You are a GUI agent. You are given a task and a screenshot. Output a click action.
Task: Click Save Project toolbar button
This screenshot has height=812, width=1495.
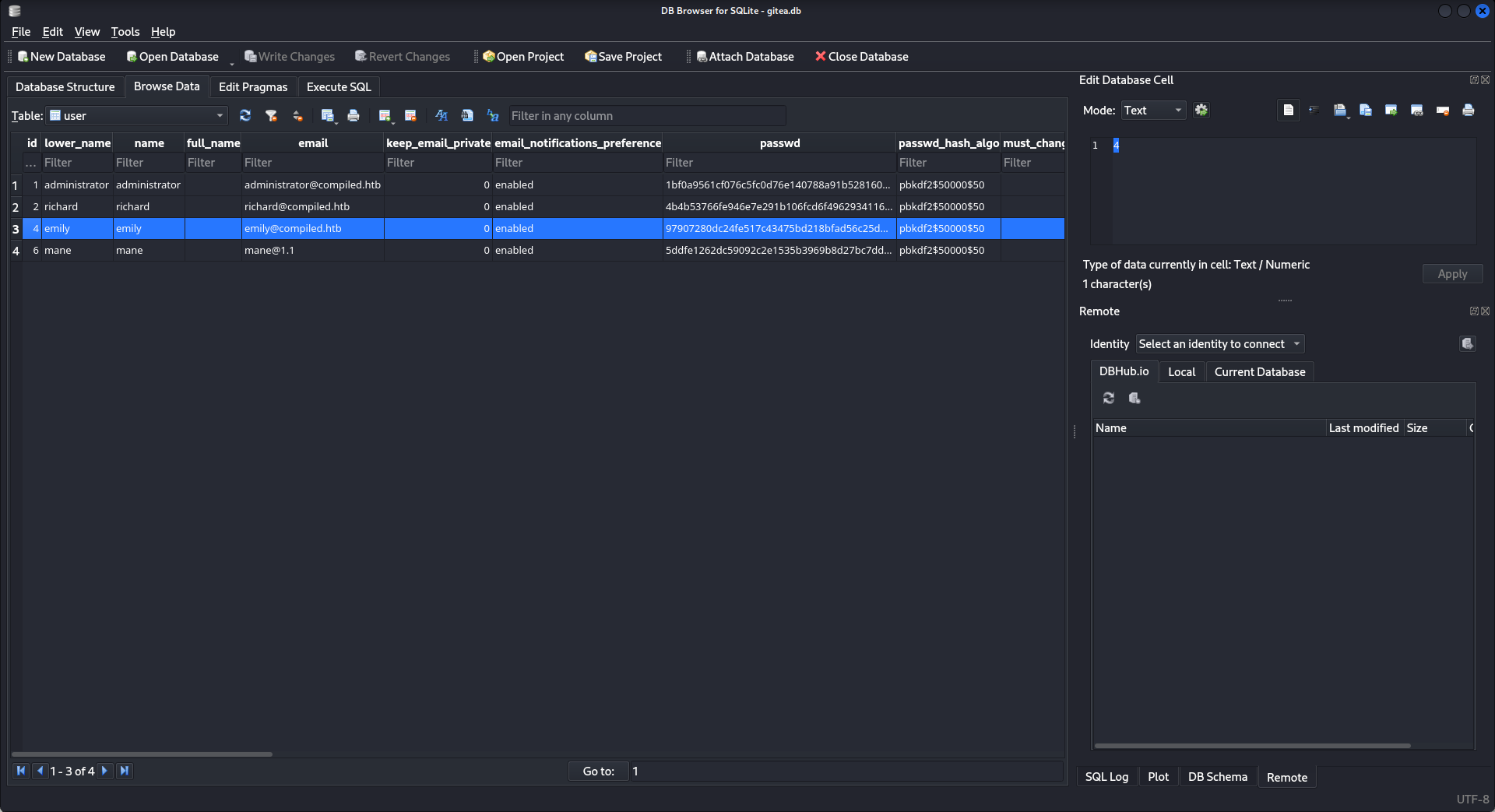(x=623, y=57)
